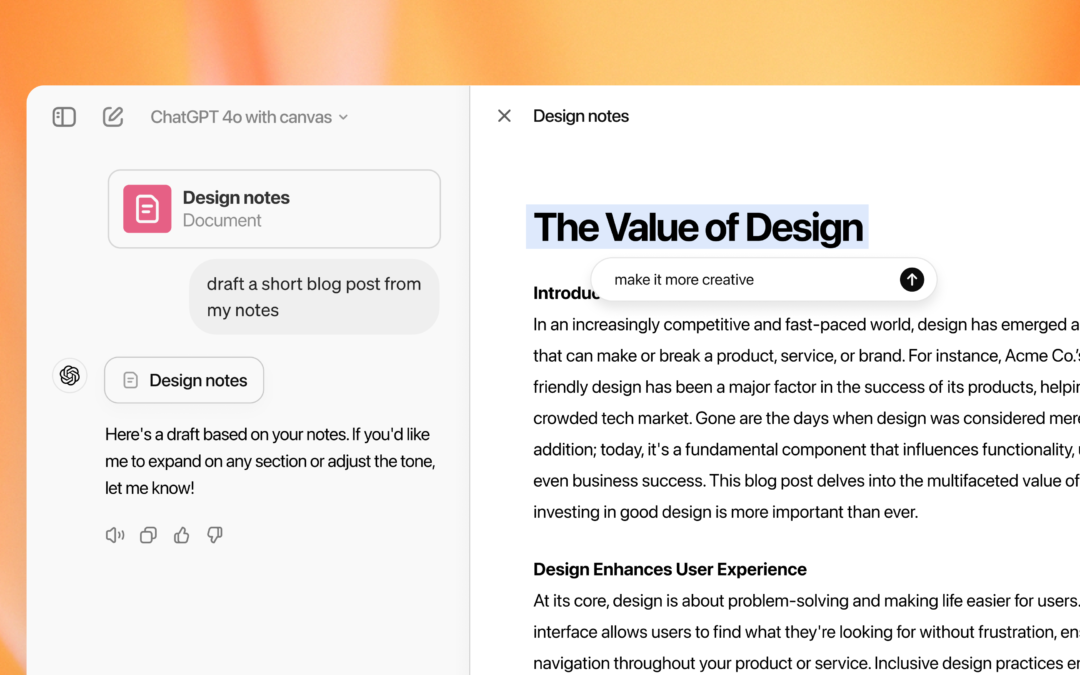
Task: Give the response a thumbs up
Action: pos(181,535)
